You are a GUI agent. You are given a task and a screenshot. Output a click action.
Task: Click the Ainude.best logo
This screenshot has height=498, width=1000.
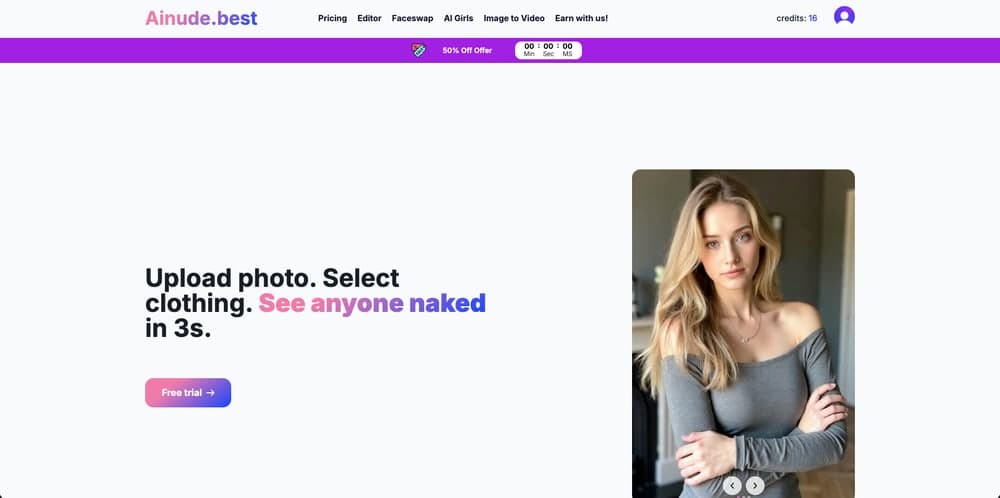click(201, 18)
